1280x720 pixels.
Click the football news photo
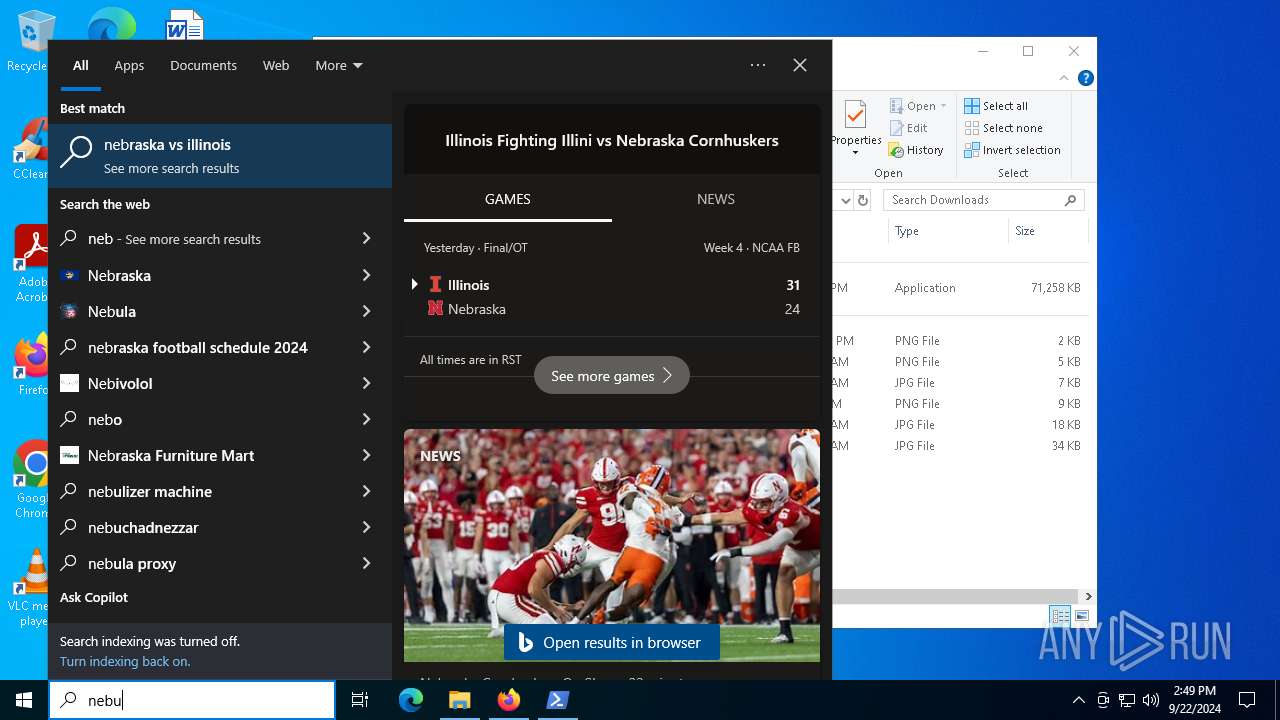(612, 545)
